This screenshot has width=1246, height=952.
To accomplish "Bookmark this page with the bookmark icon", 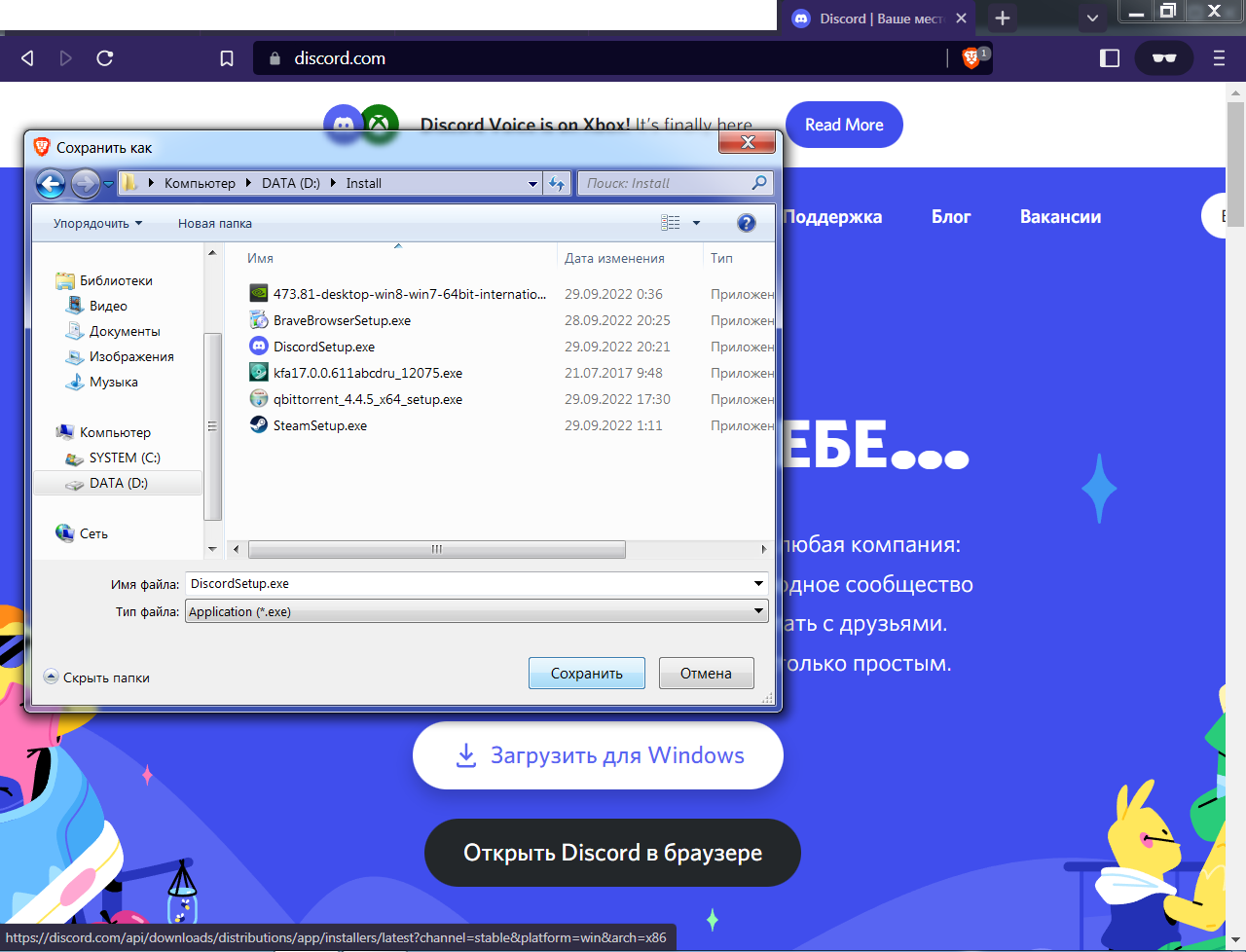I will pos(227,58).
